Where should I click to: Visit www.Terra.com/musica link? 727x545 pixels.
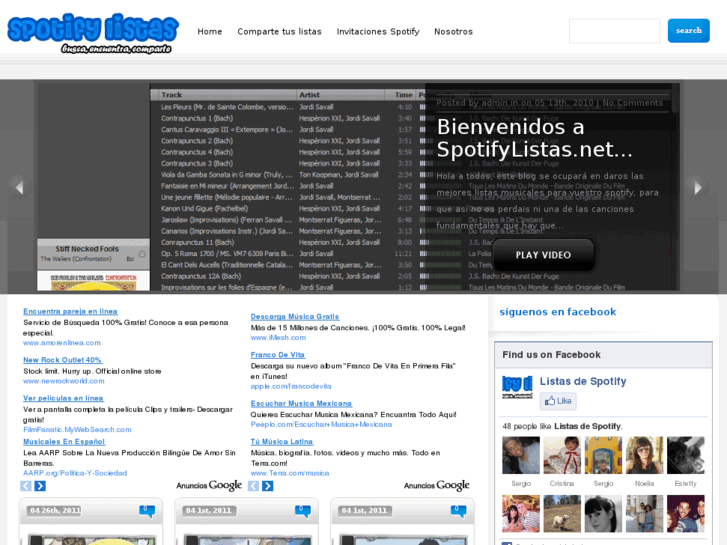tap(290, 473)
